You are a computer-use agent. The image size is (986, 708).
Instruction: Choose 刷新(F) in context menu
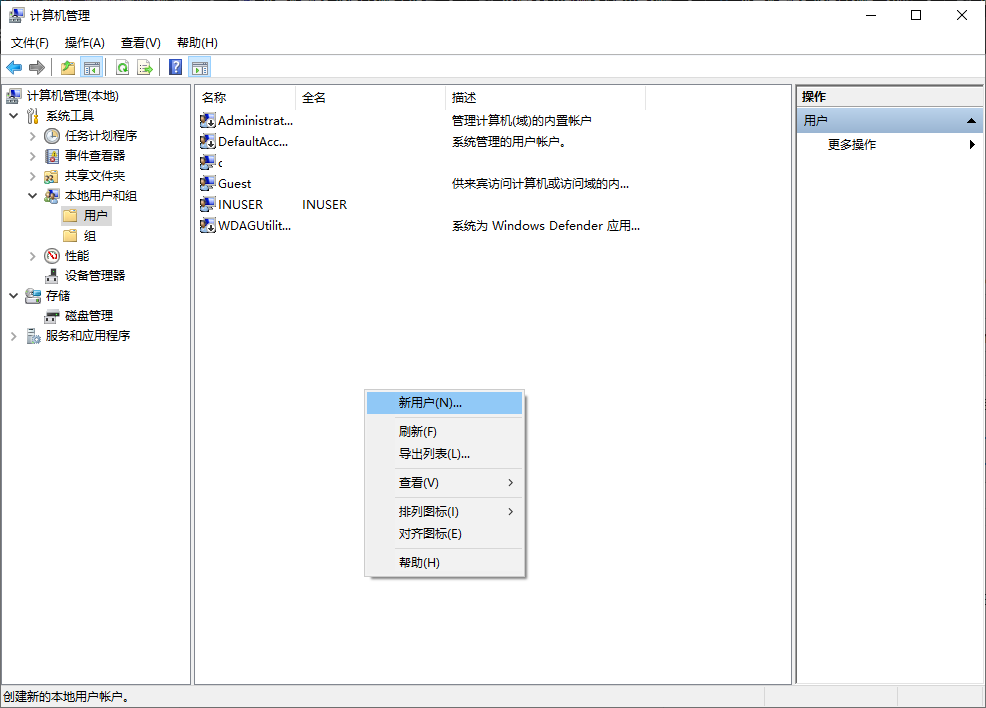[445, 431]
